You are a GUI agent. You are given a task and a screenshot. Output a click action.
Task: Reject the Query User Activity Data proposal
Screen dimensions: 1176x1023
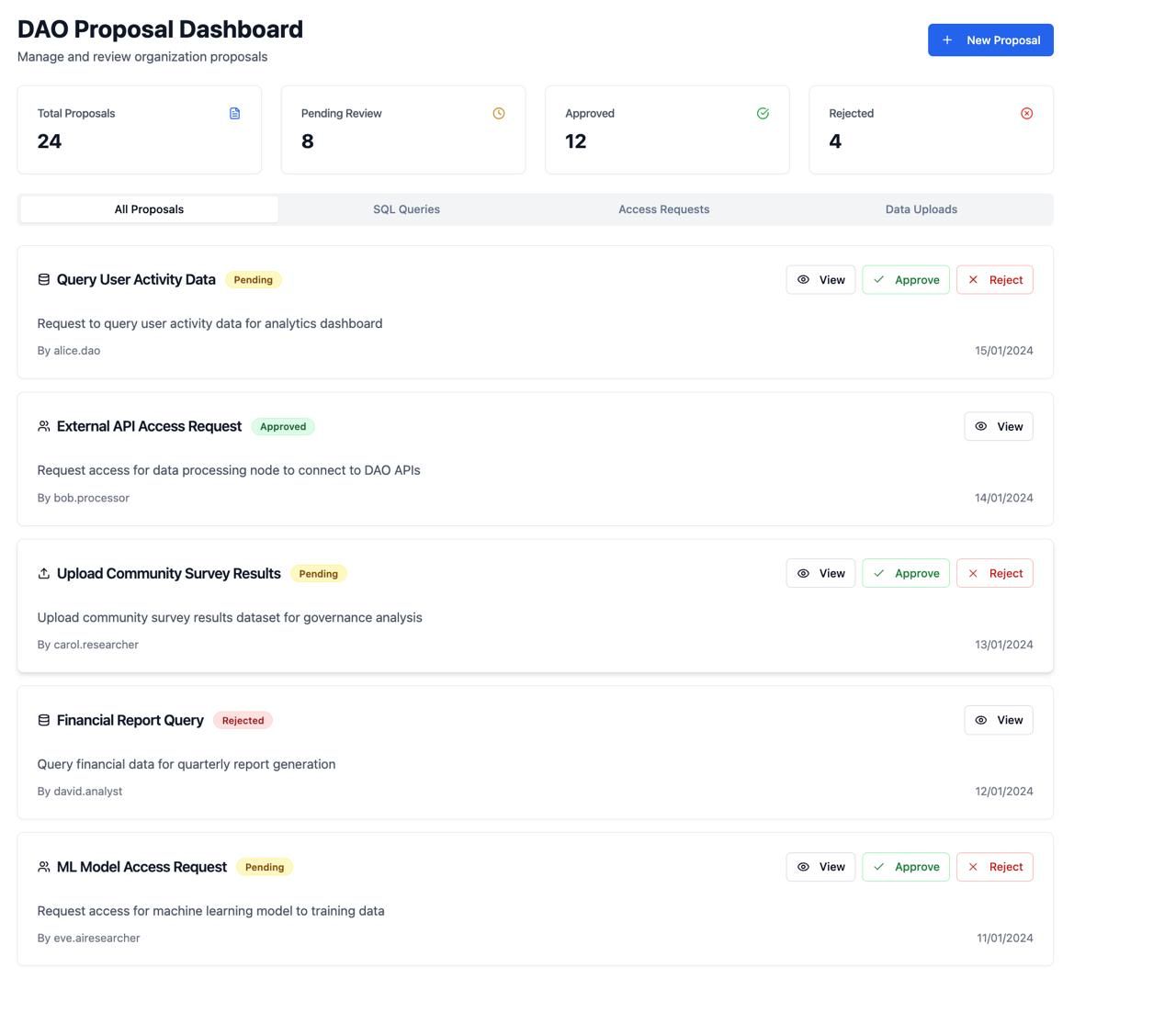(x=995, y=280)
